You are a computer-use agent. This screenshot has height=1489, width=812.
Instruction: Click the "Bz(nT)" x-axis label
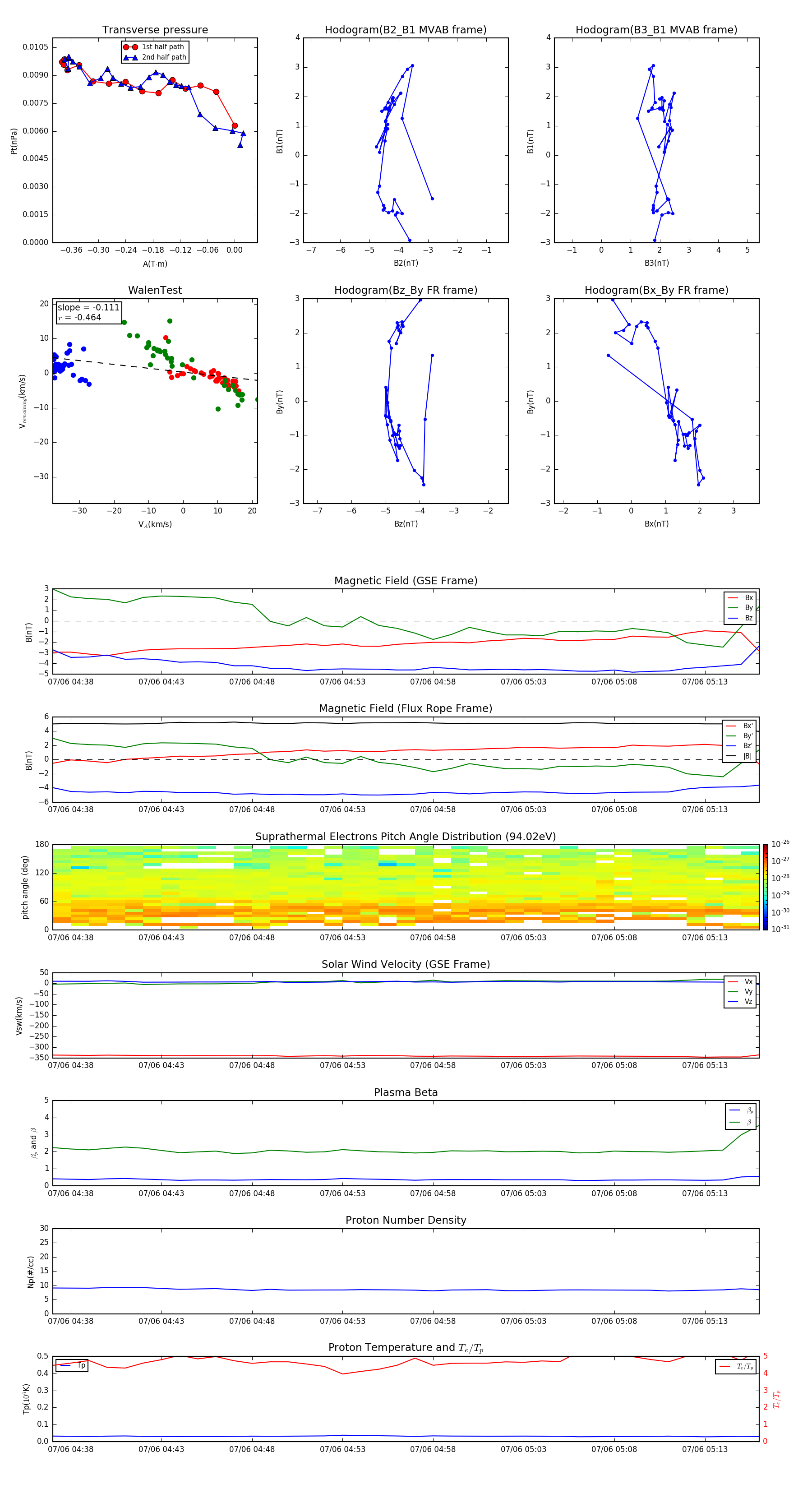[406, 524]
